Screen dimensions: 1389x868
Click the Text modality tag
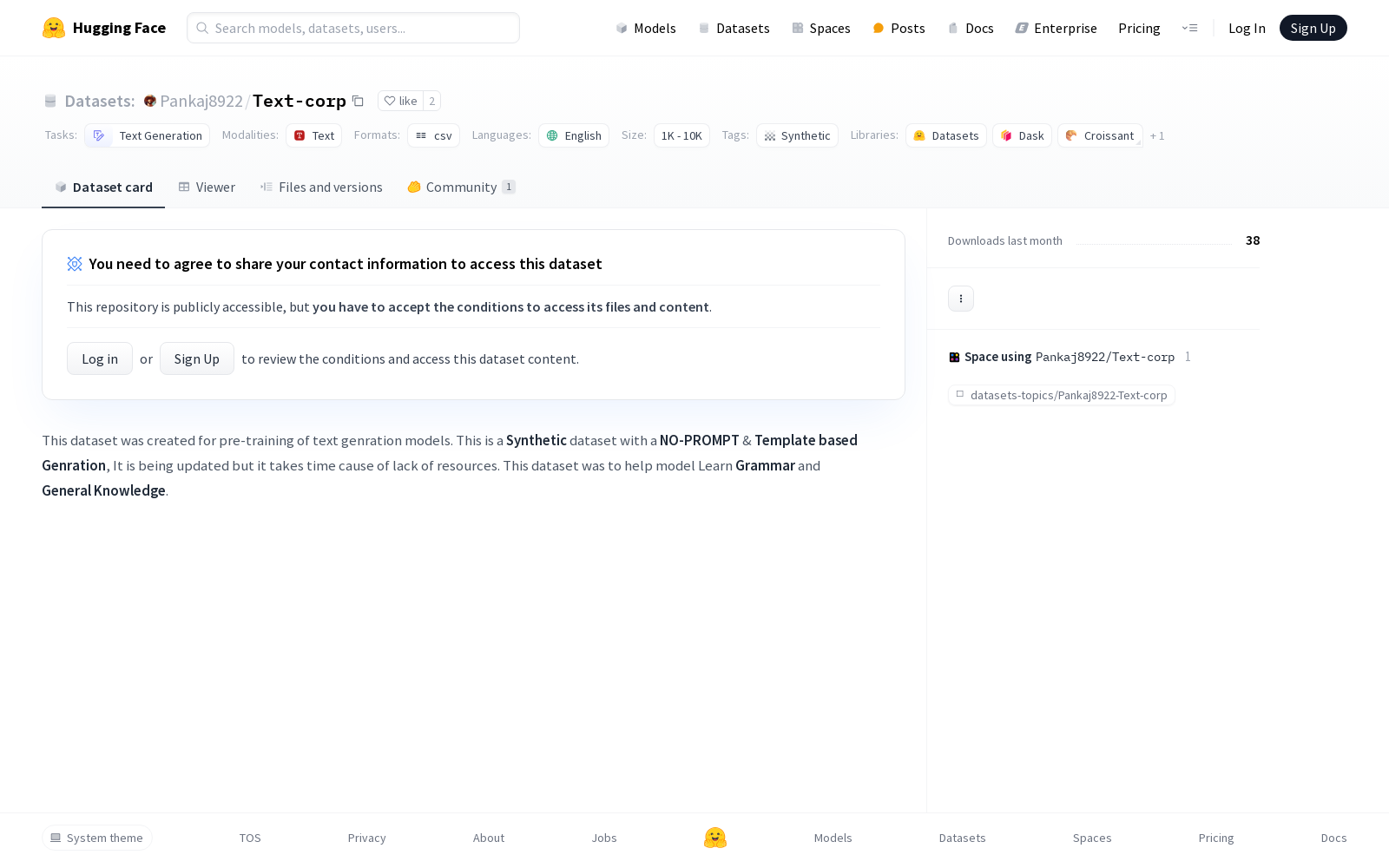coord(314,135)
